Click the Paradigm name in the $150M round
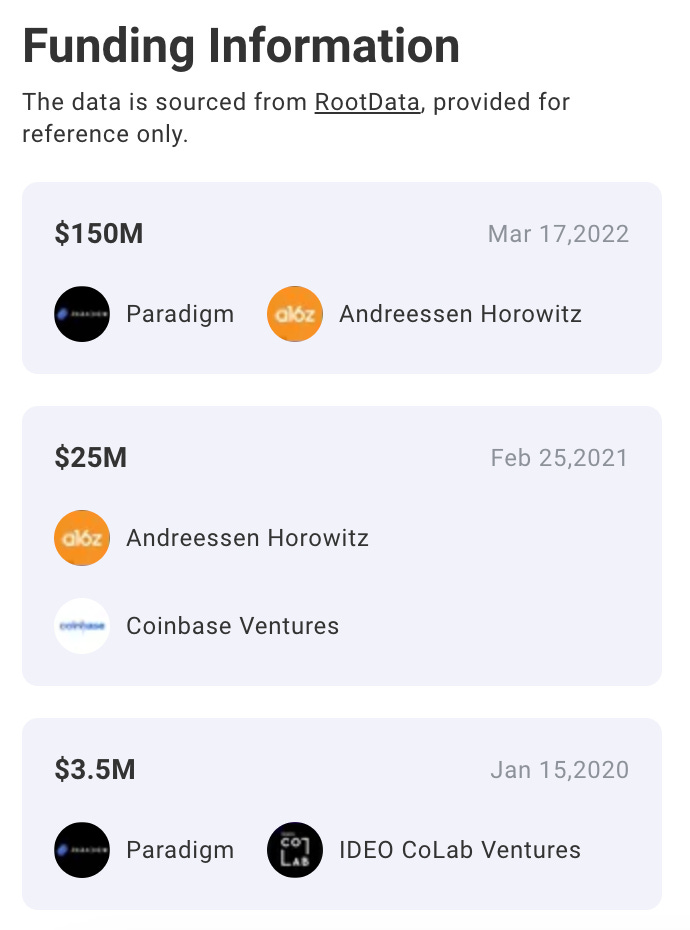This screenshot has height=930, width=690. click(180, 314)
